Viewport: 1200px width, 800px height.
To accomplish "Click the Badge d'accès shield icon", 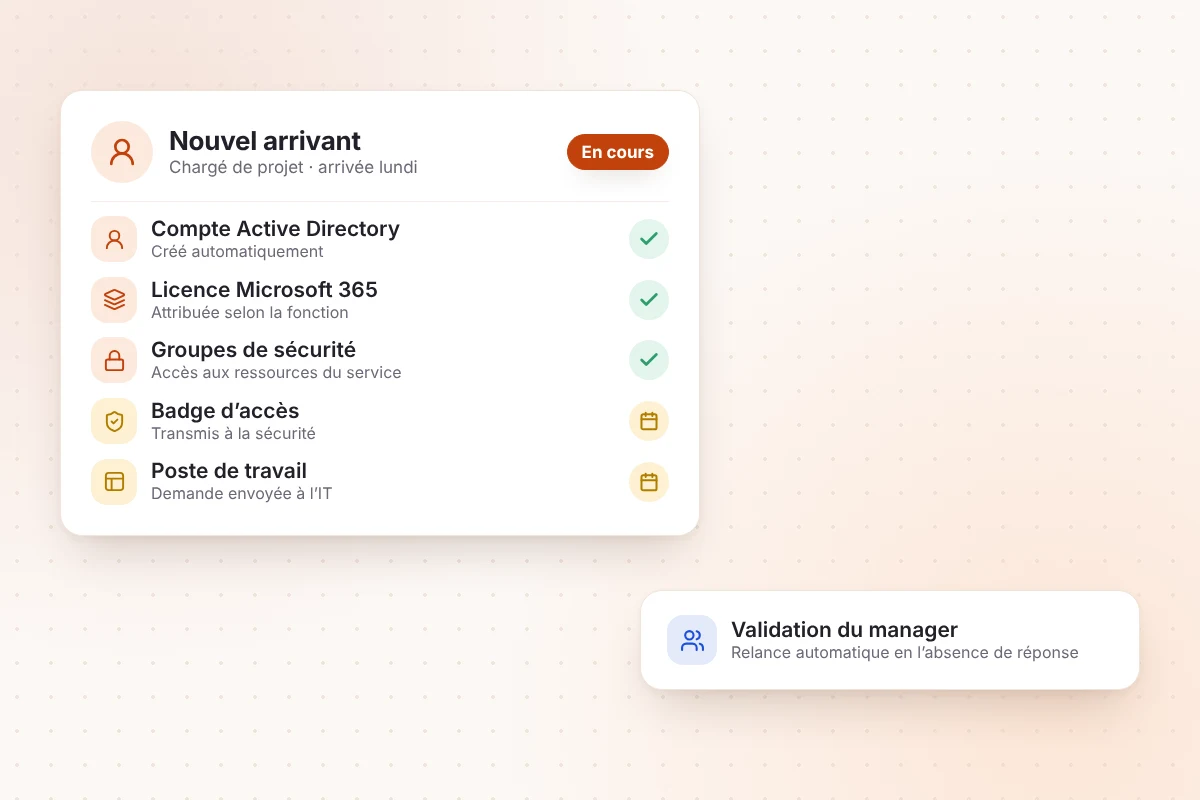I will tap(114, 421).
